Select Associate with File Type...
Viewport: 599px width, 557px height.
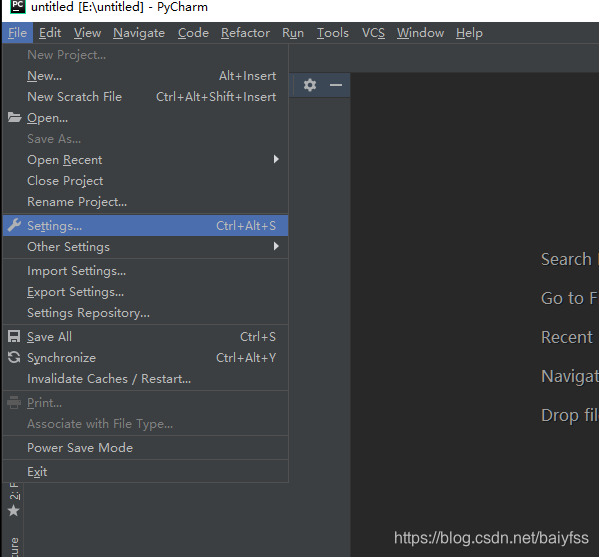[x=145, y=424]
